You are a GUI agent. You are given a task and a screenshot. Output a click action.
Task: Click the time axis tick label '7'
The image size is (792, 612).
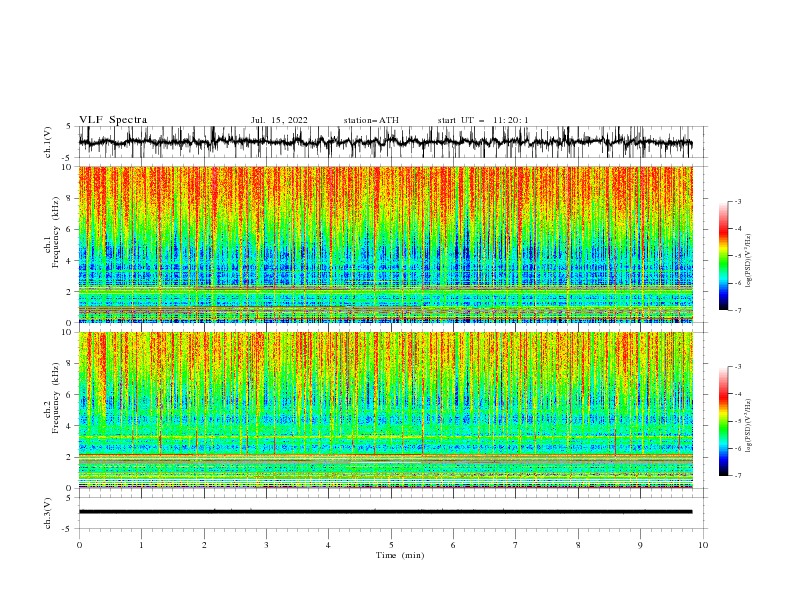516,545
